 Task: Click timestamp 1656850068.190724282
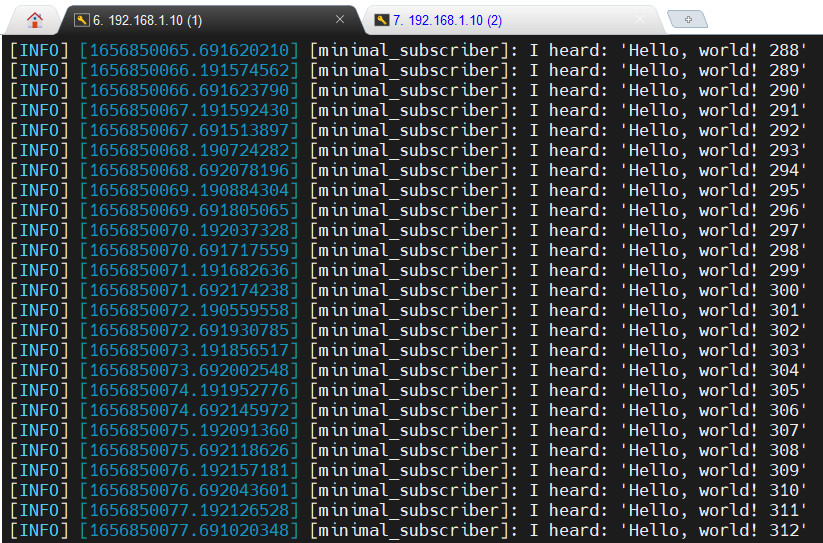click(189, 151)
